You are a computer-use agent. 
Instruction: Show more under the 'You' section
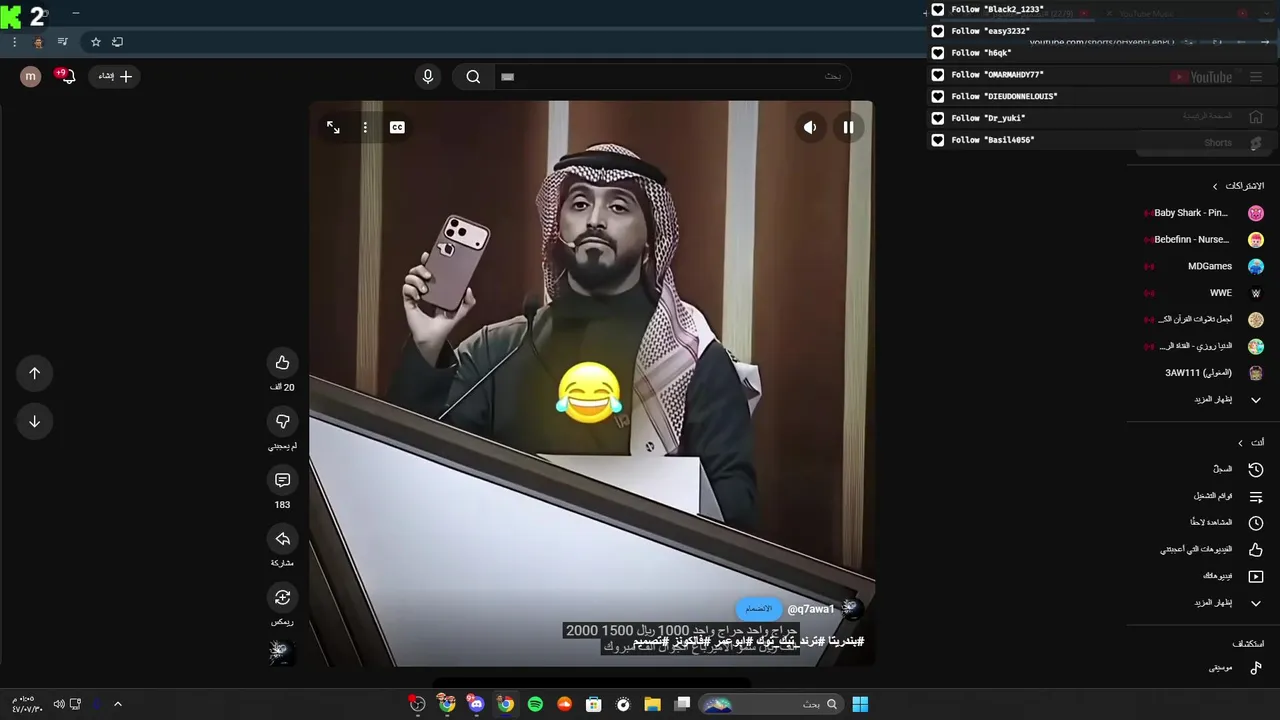click(x=1228, y=603)
